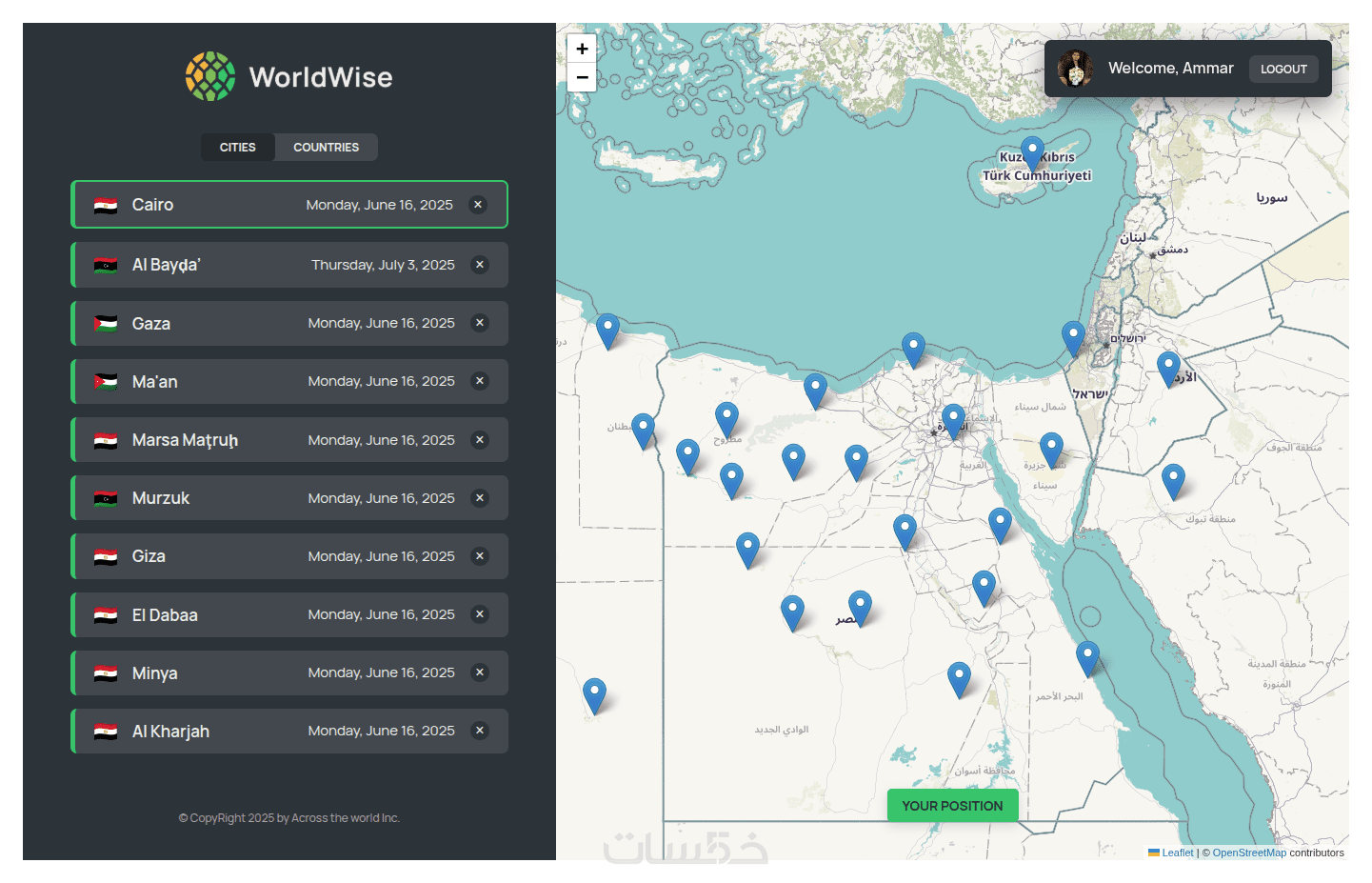The width and height of the screenshot is (1372, 883).
Task: Remove Gaza from the list
Action: 480,323
